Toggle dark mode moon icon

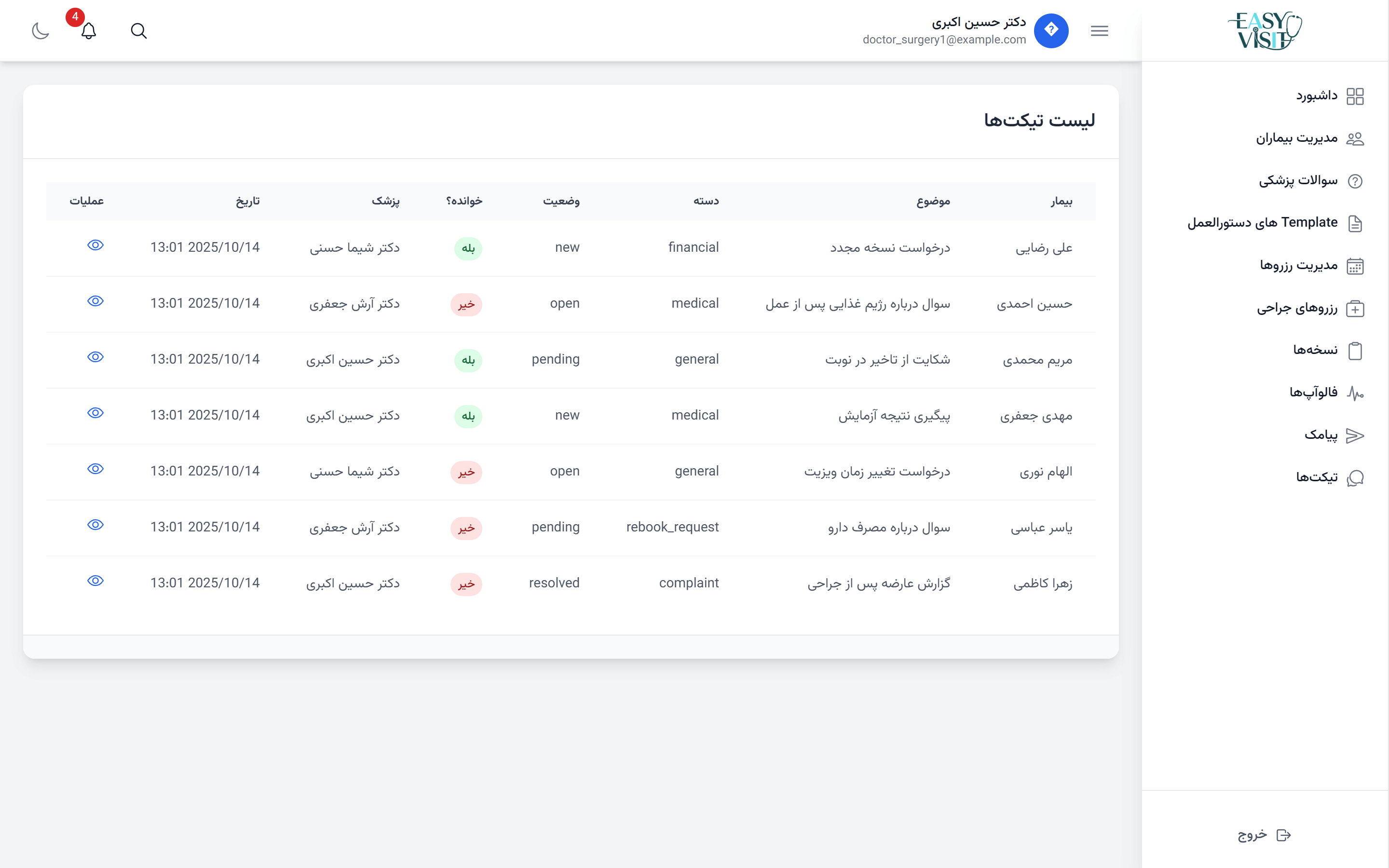tap(40, 31)
